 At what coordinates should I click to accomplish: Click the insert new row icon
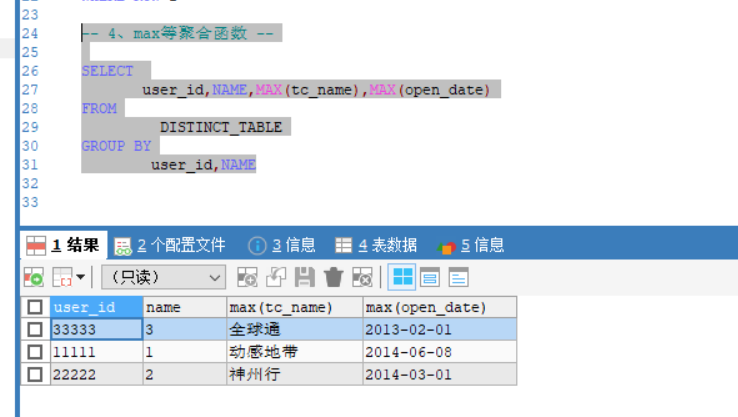point(247,277)
